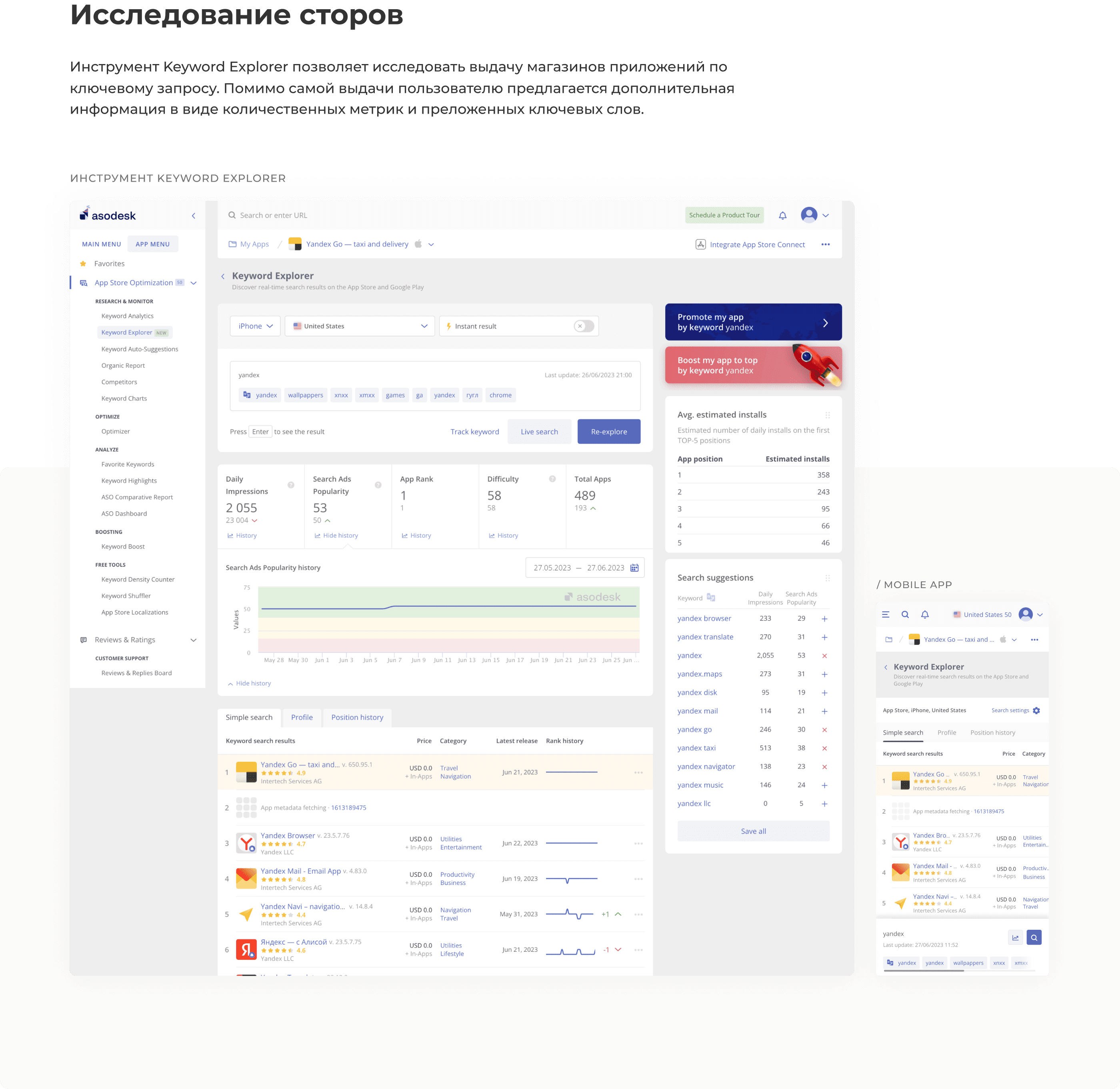The height and width of the screenshot is (1089, 1120).
Task: Open the calendar icon in date range
Action: [634, 567]
